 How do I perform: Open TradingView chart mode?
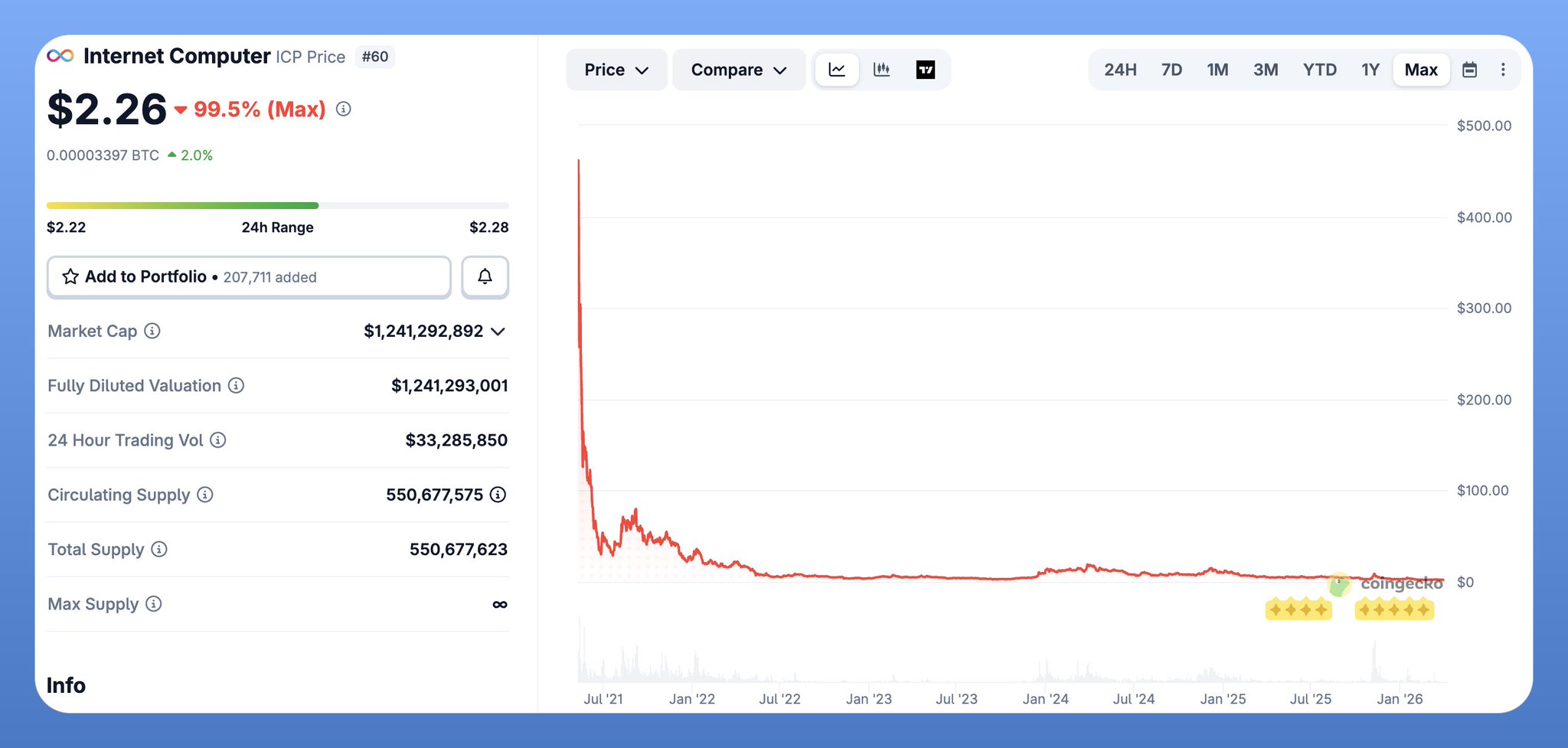pos(926,70)
